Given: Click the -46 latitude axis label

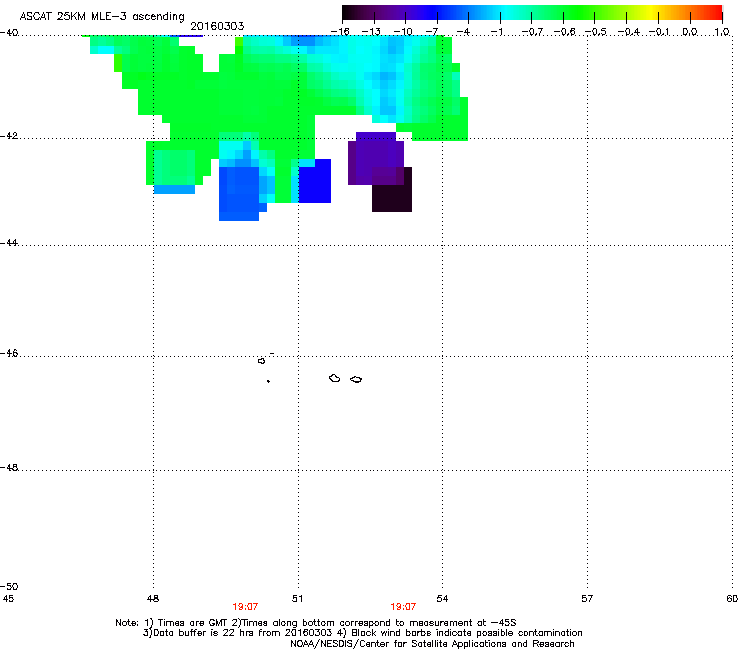Looking at the screenshot, I should tap(9, 354).
